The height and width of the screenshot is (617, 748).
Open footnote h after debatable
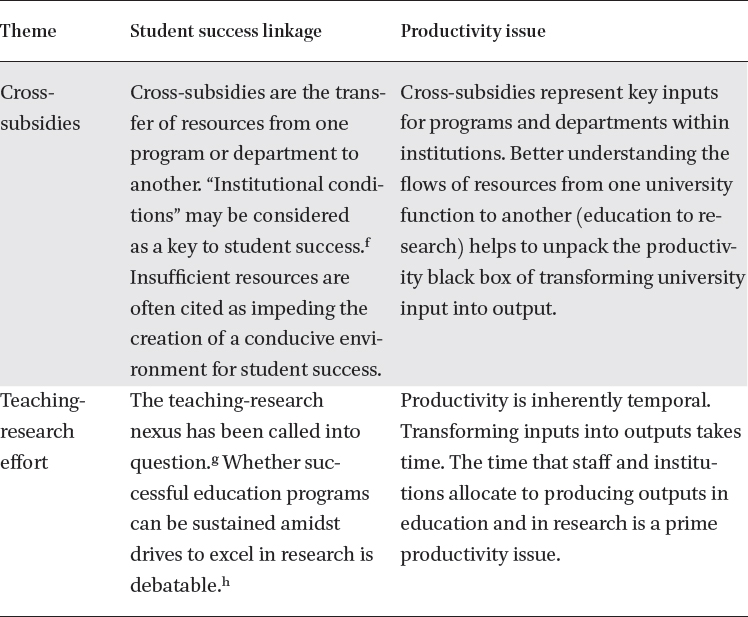(226, 581)
